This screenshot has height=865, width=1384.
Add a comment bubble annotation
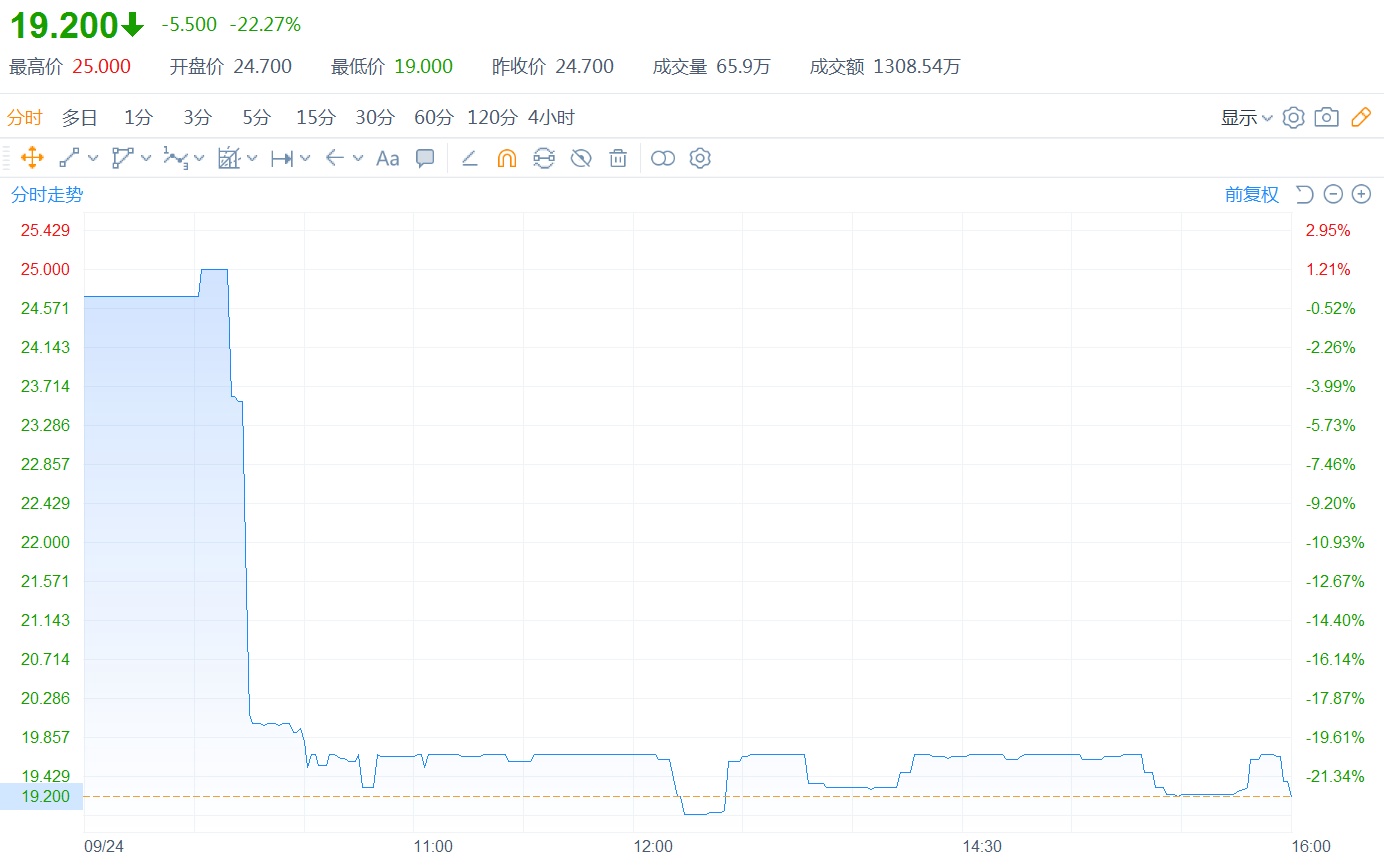[425, 158]
